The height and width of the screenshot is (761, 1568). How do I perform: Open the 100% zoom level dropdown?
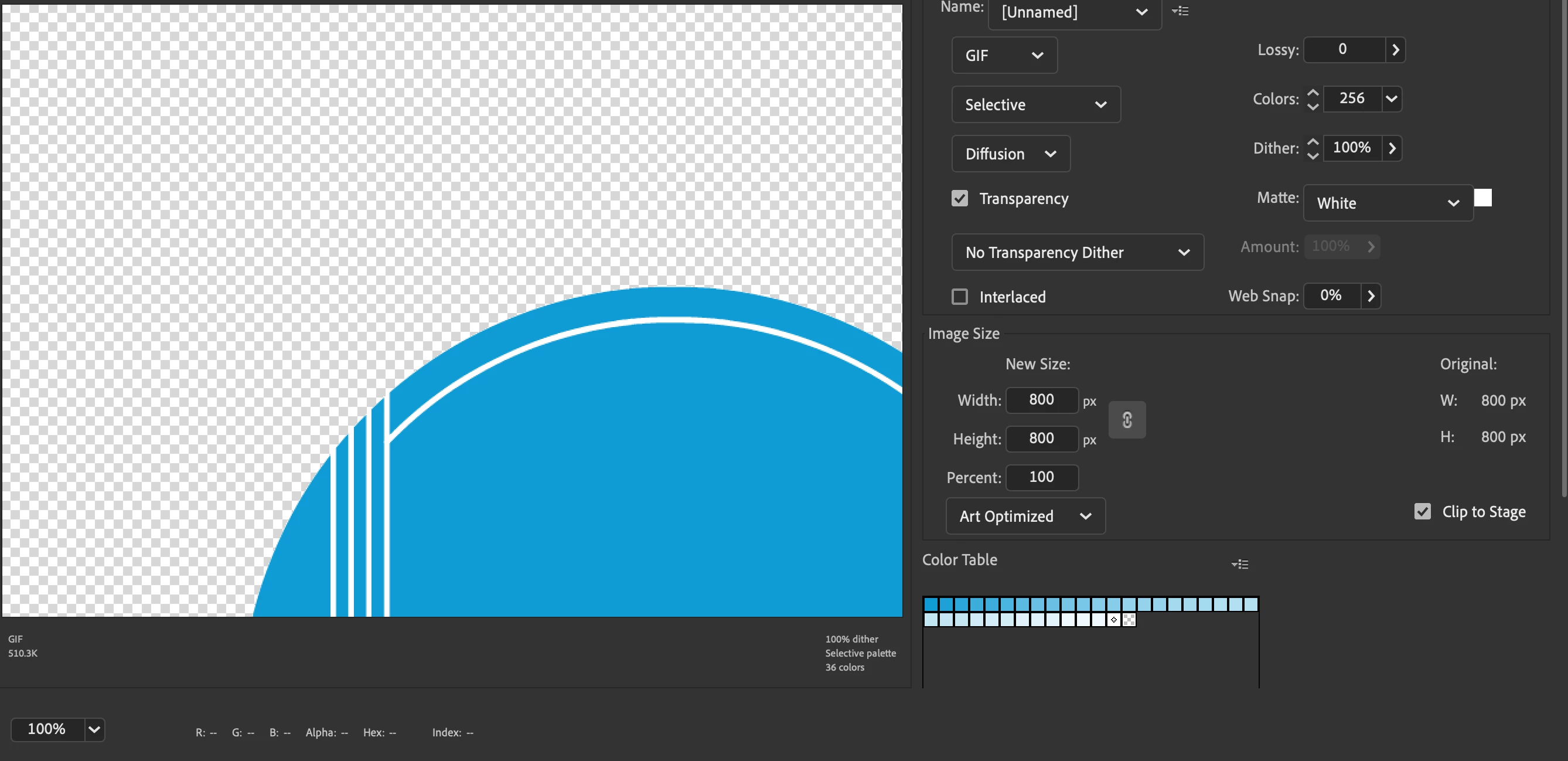pos(94,729)
